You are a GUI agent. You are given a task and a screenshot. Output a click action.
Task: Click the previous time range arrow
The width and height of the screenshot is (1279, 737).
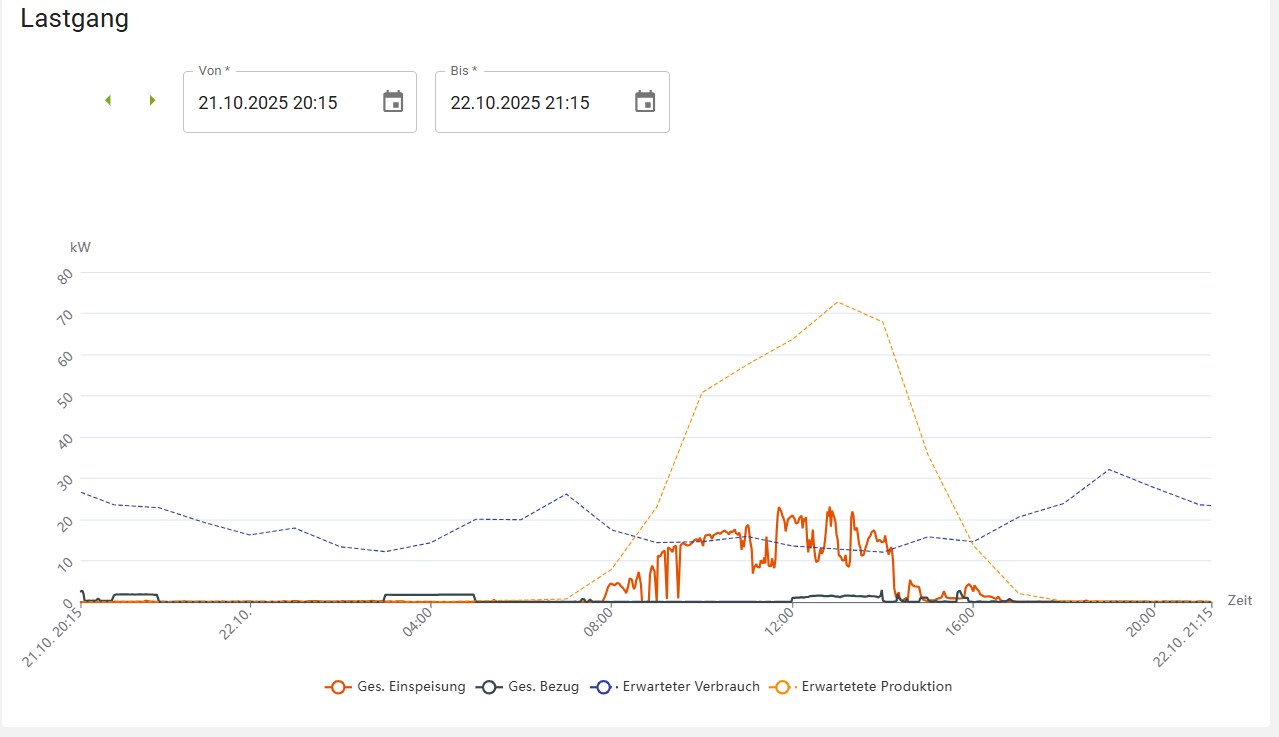pyautogui.click(x=108, y=101)
